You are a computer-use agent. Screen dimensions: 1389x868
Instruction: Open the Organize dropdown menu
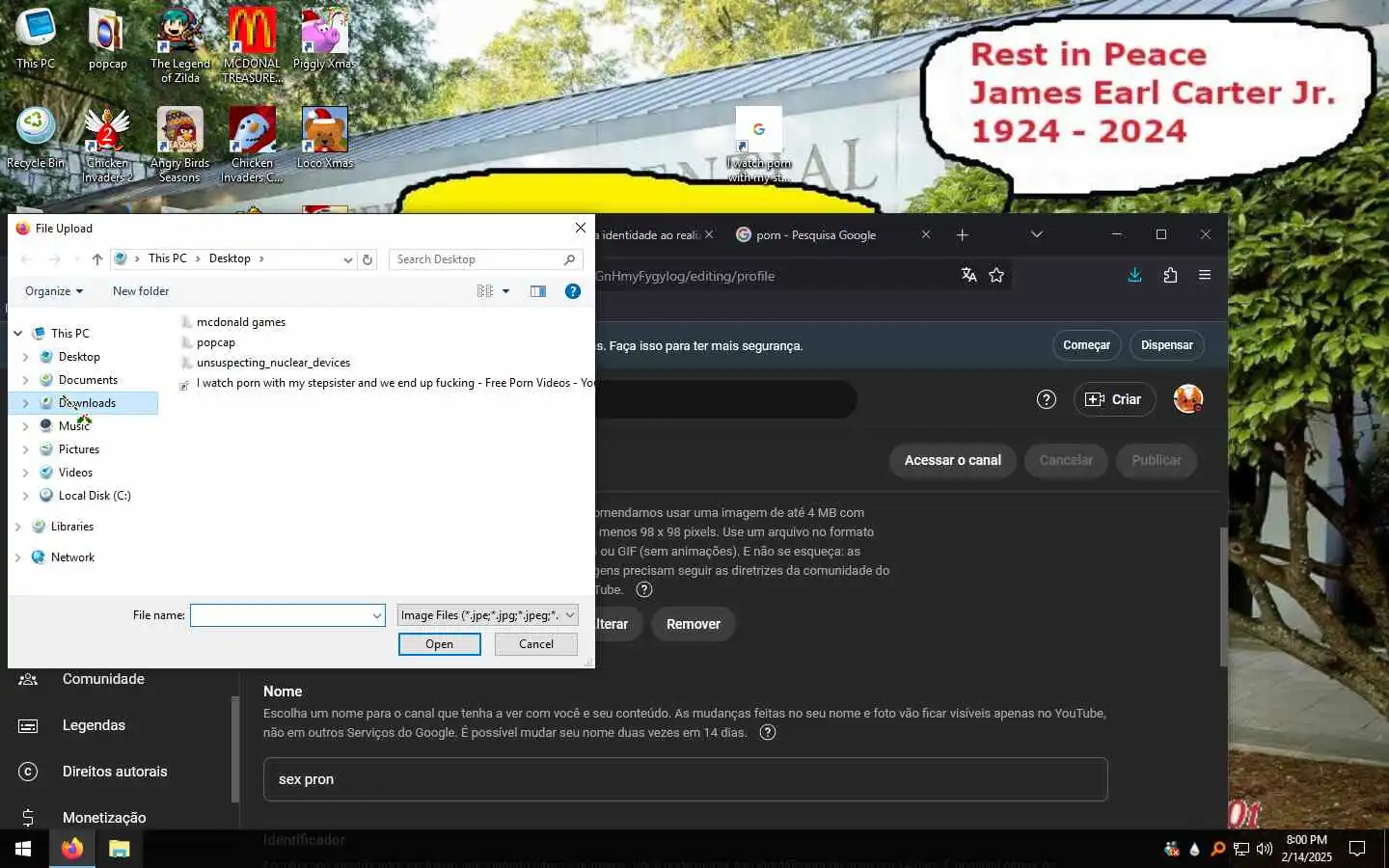click(54, 291)
